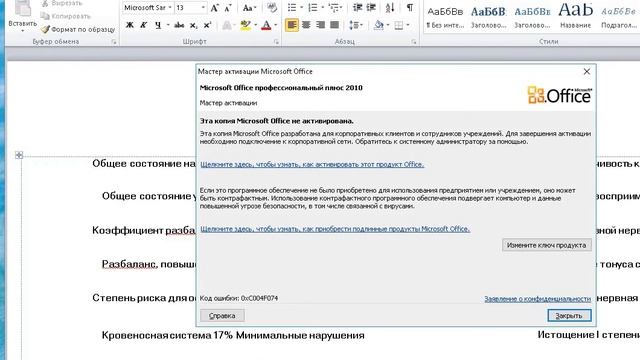
Task: Click 'Кровеносная система 17%' text in document
Action: (x=167, y=336)
